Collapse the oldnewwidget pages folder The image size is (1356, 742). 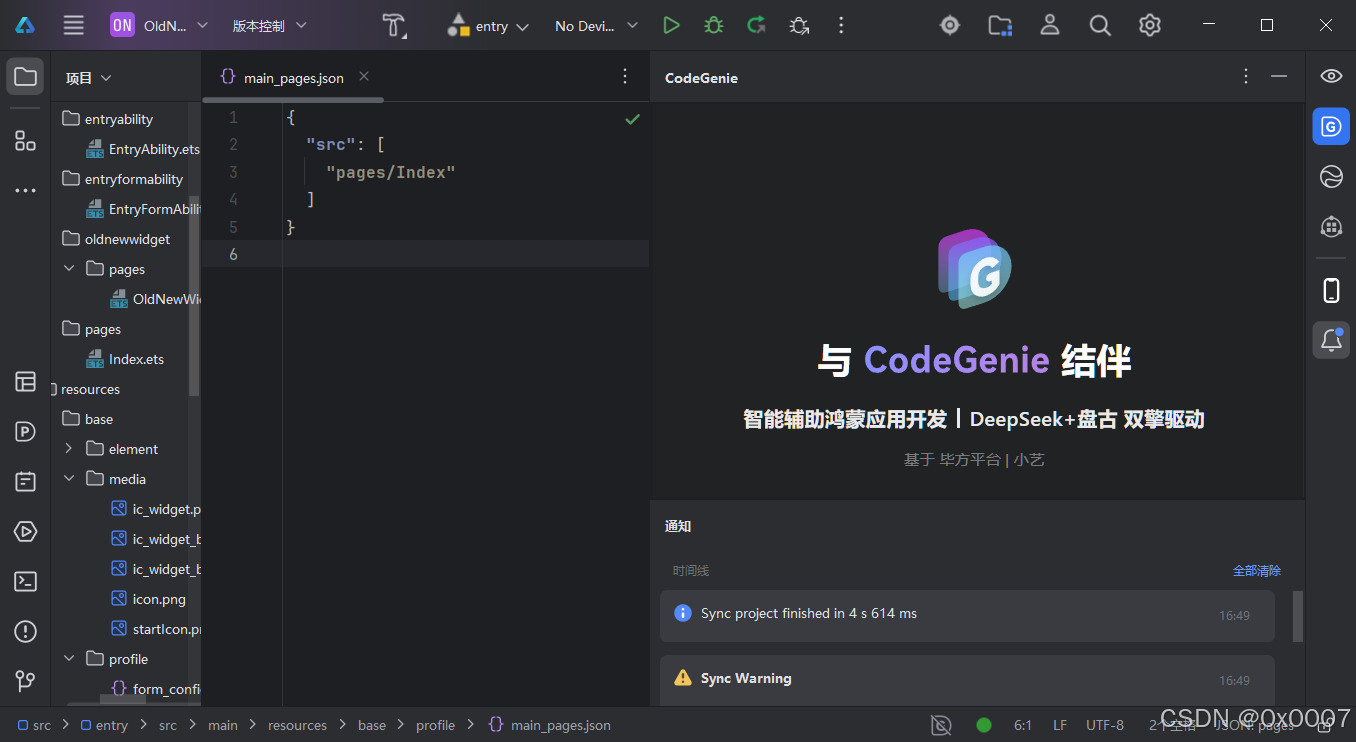(x=69, y=269)
